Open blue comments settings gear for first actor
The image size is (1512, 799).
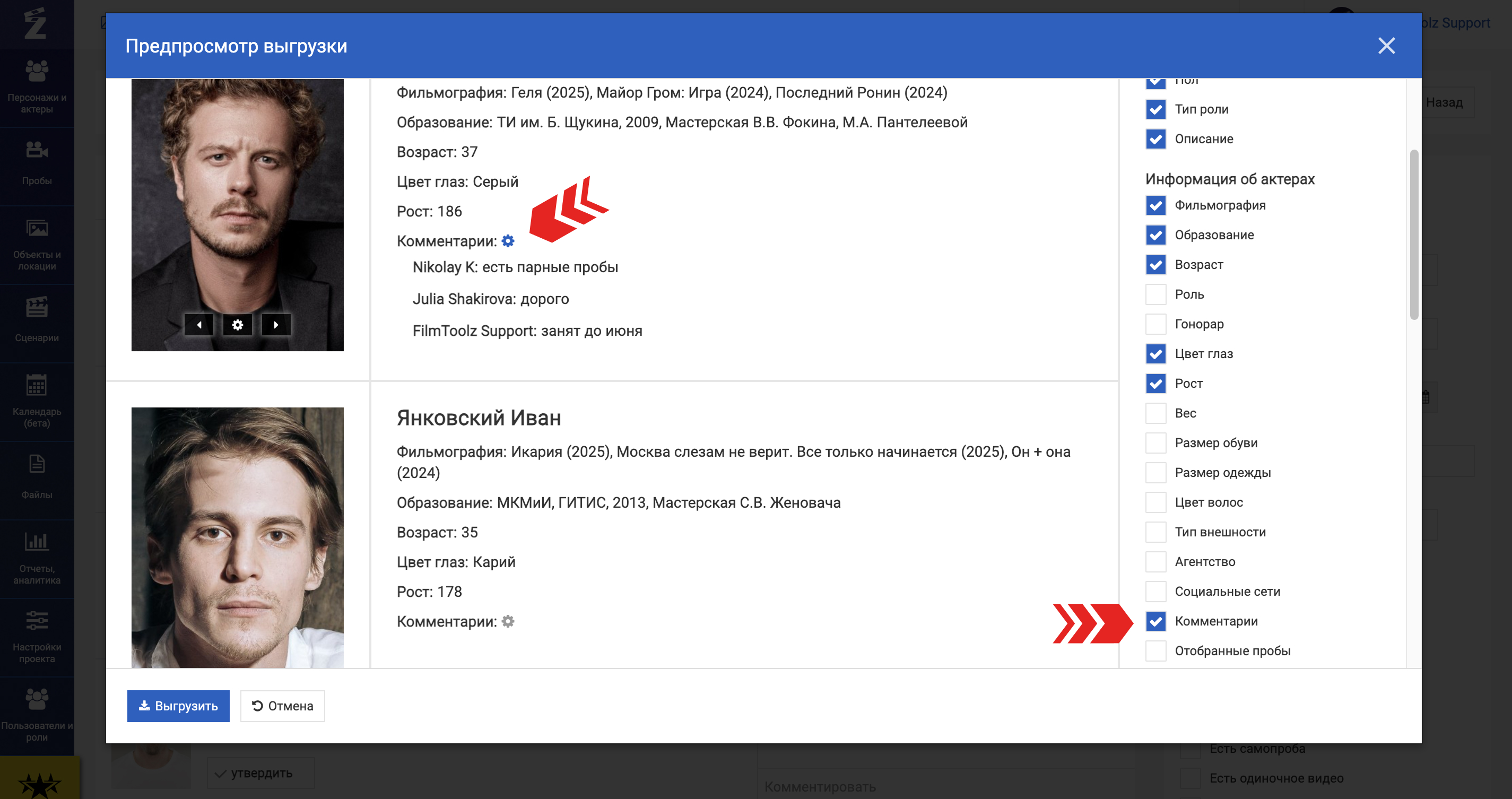tap(508, 241)
